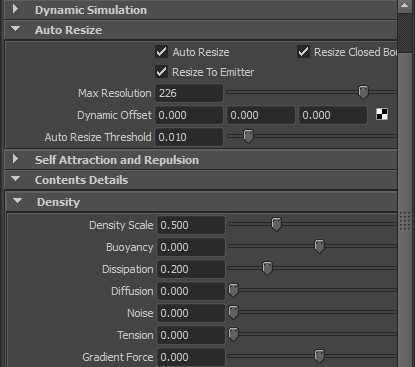Viewport: 415px width, 367px height.
Task: Click the dotted panel grip handle at right edge
Action: point(405,221)
